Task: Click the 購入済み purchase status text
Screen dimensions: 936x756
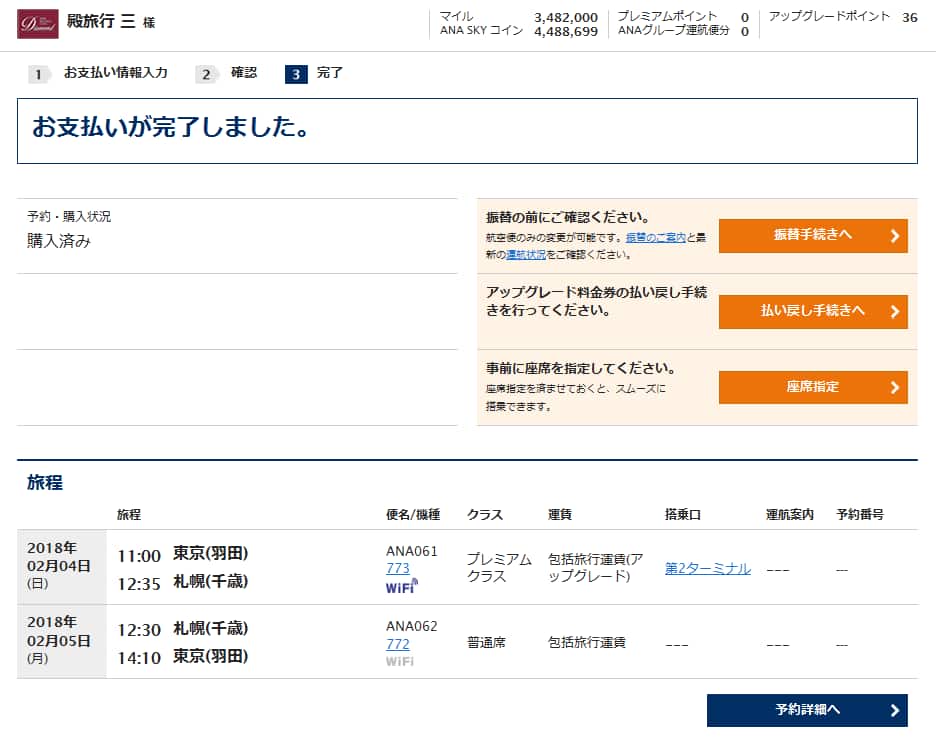Action: pyautogui.click(x=59, y=241)
